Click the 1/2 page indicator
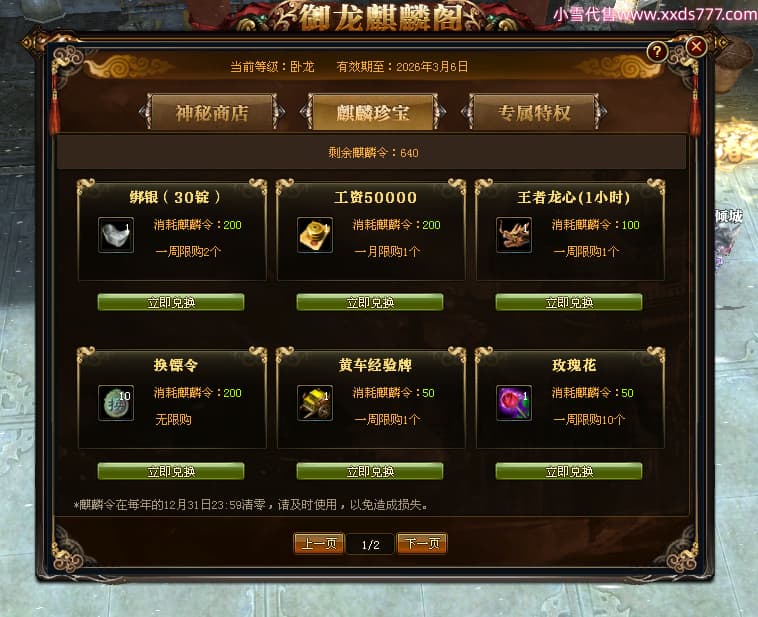The image size is (758, 617). 370,544
